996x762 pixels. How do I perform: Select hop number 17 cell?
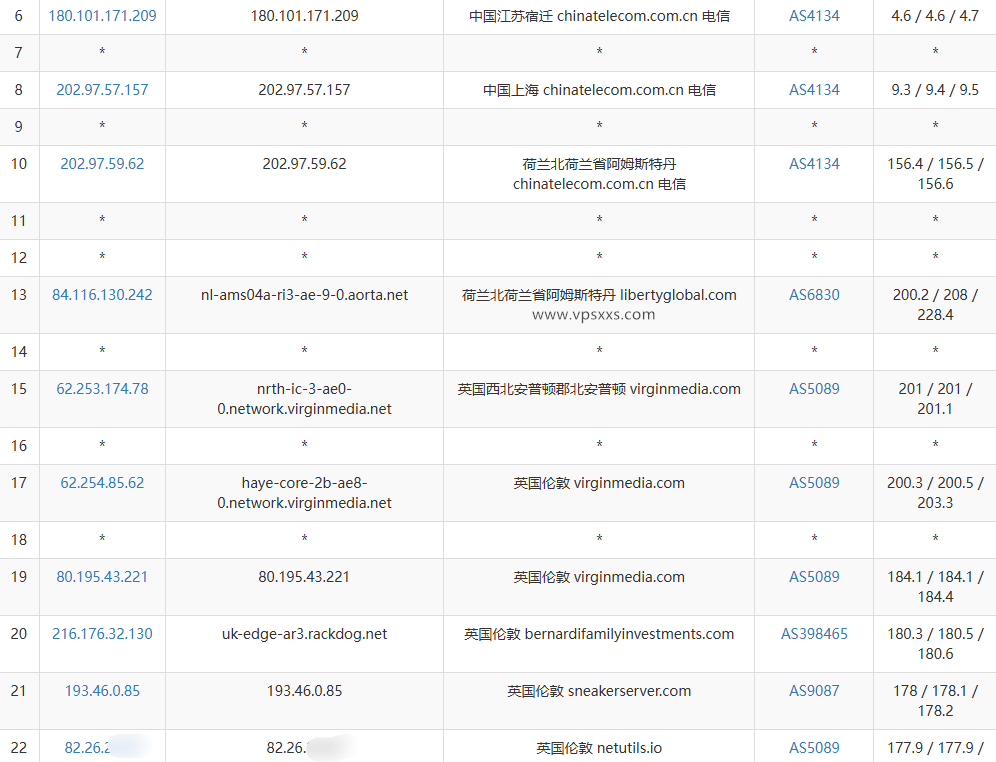[19, 493]
